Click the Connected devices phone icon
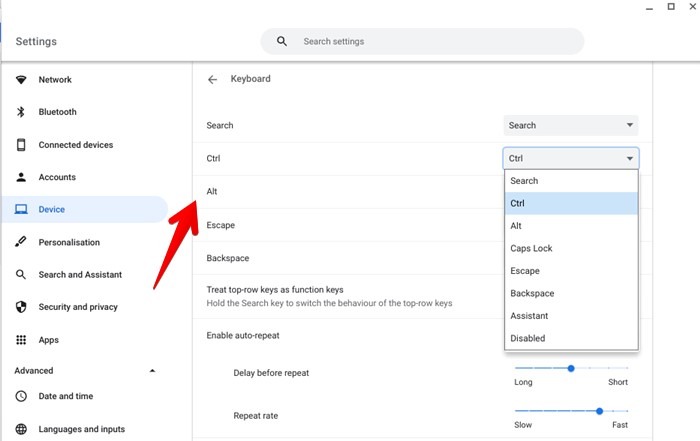The image size is (700, 441). 21,145
